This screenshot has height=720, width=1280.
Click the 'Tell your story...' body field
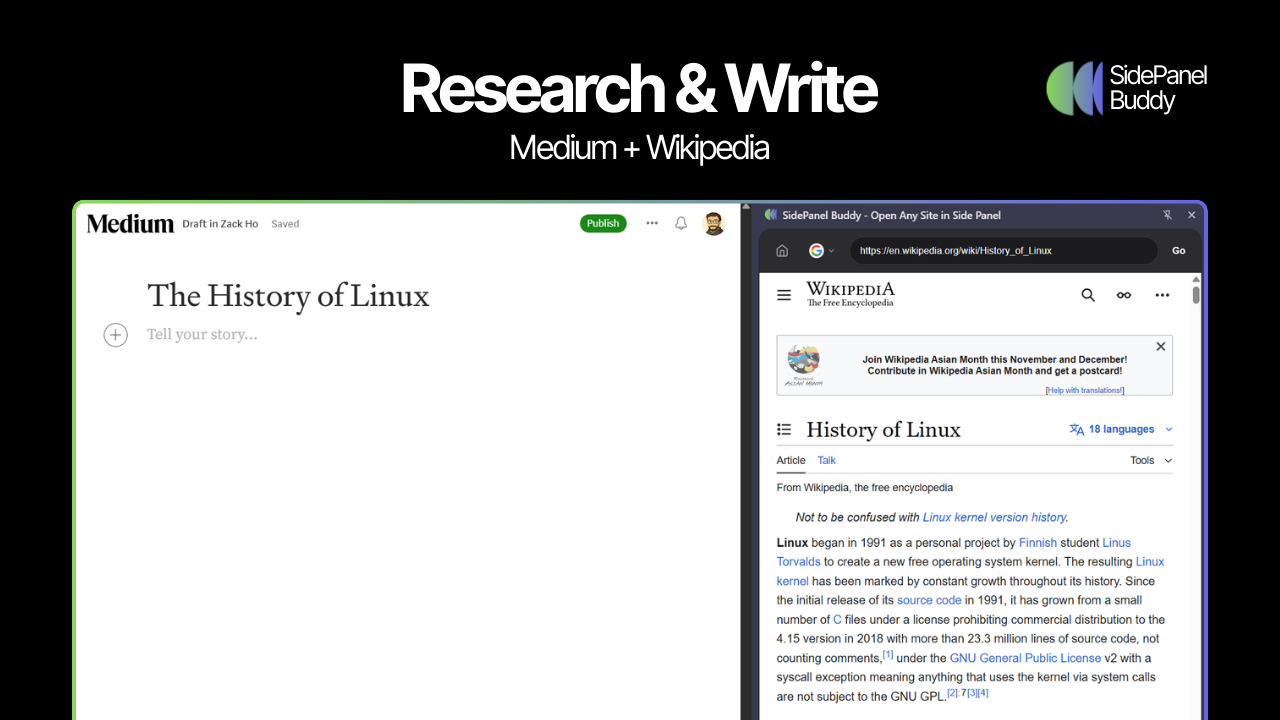coord(202,334)
